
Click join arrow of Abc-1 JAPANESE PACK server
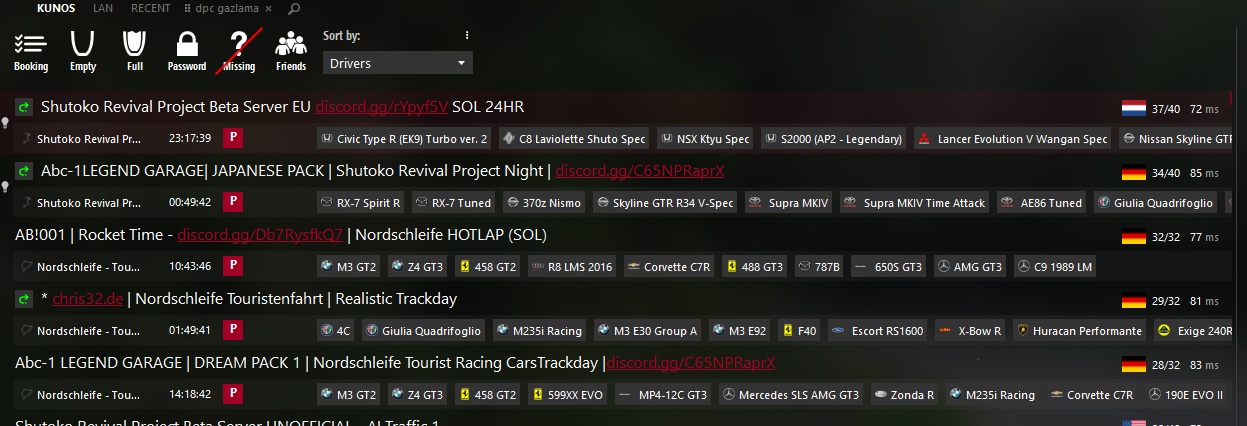[24, 171]
